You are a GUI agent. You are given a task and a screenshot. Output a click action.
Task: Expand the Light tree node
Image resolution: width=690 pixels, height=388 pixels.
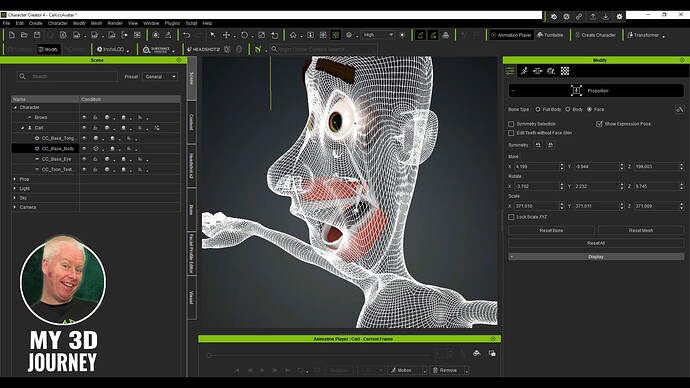15,188
